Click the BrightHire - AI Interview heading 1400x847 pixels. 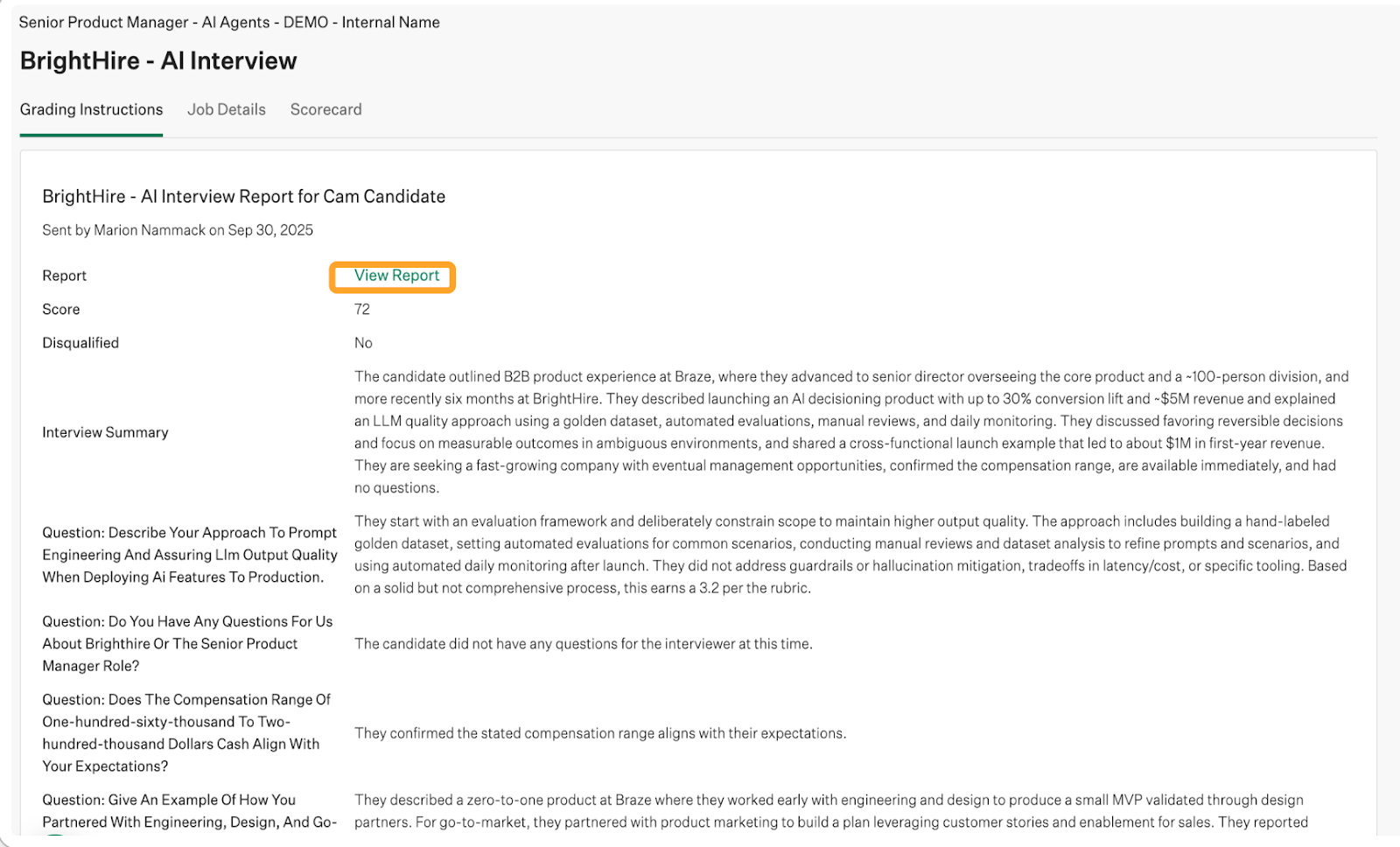[158, 60]
